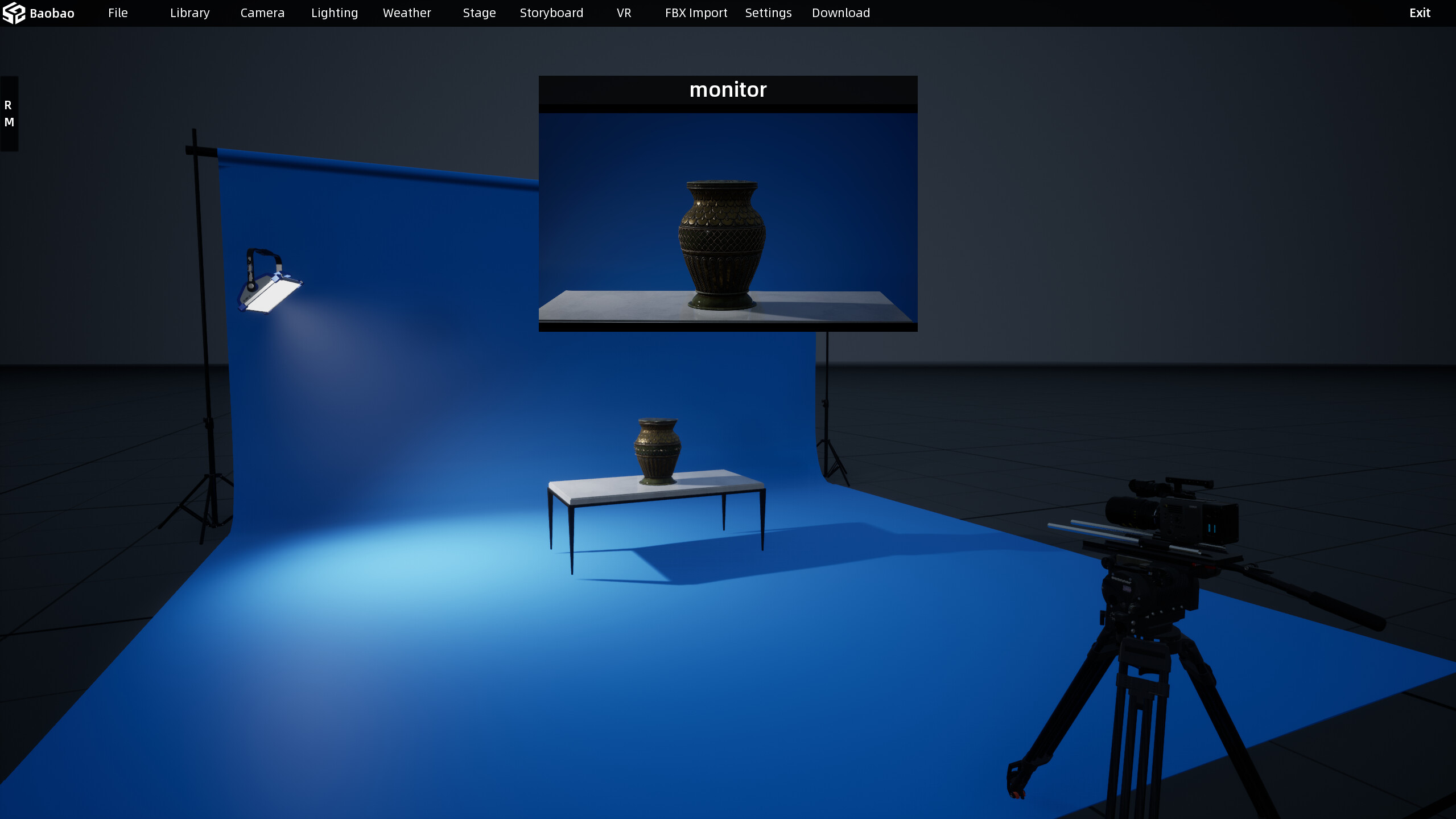The height and width of the screenshot is (819, 1456).
Task: Click the Download menu item
Action: [x=840, y=12]
